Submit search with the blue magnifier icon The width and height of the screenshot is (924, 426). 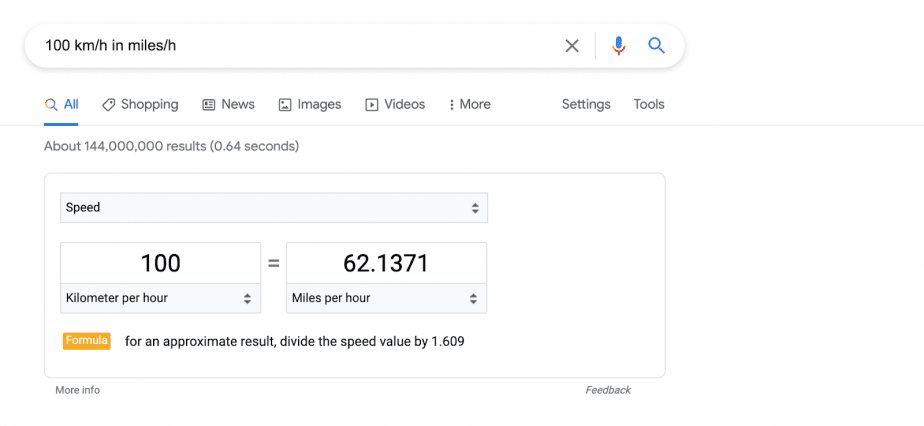656,45
